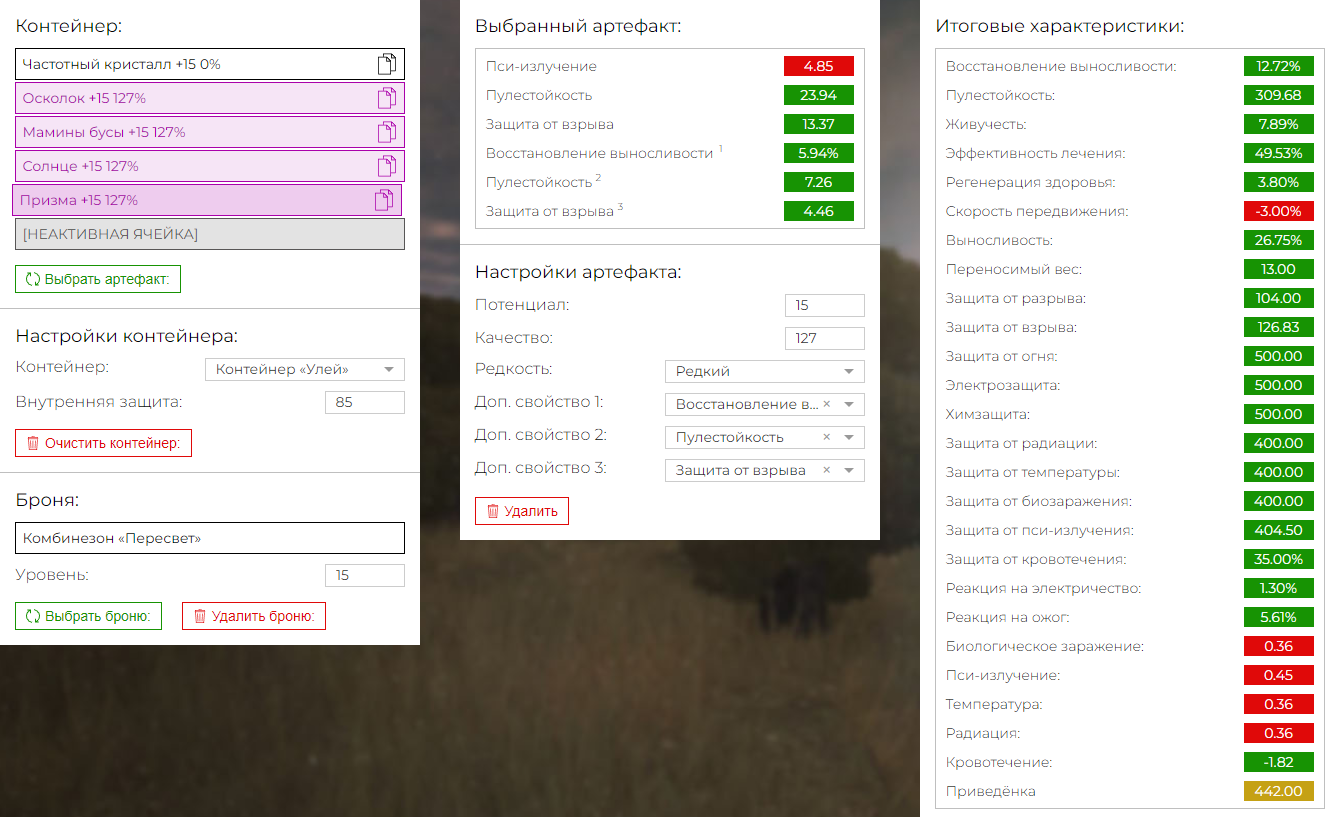1337x817 pixels.
Task: Click Защита от радиации 400.00 value
Action: [x=1279, y=444]
